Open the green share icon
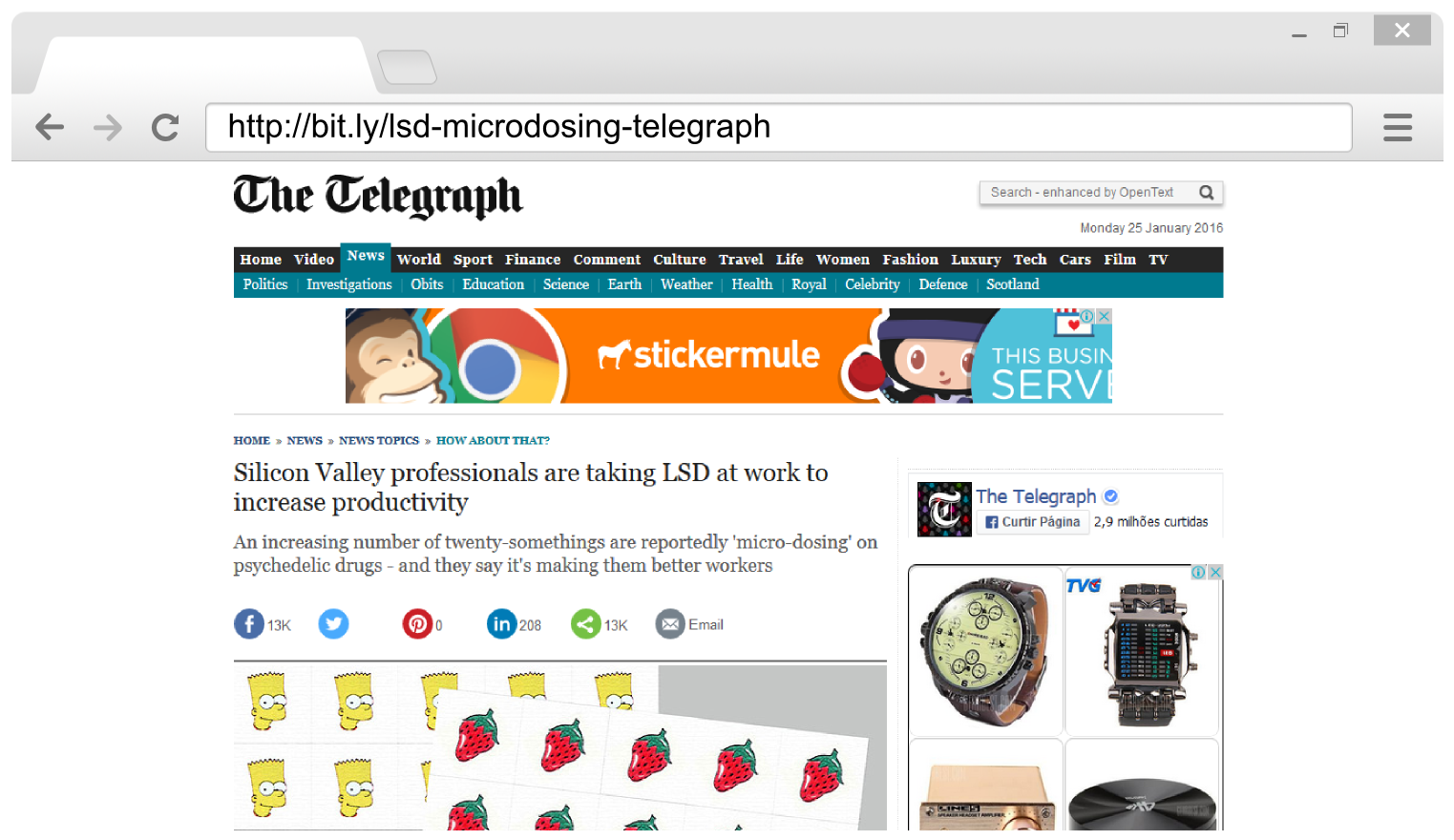 click(585, 624)
